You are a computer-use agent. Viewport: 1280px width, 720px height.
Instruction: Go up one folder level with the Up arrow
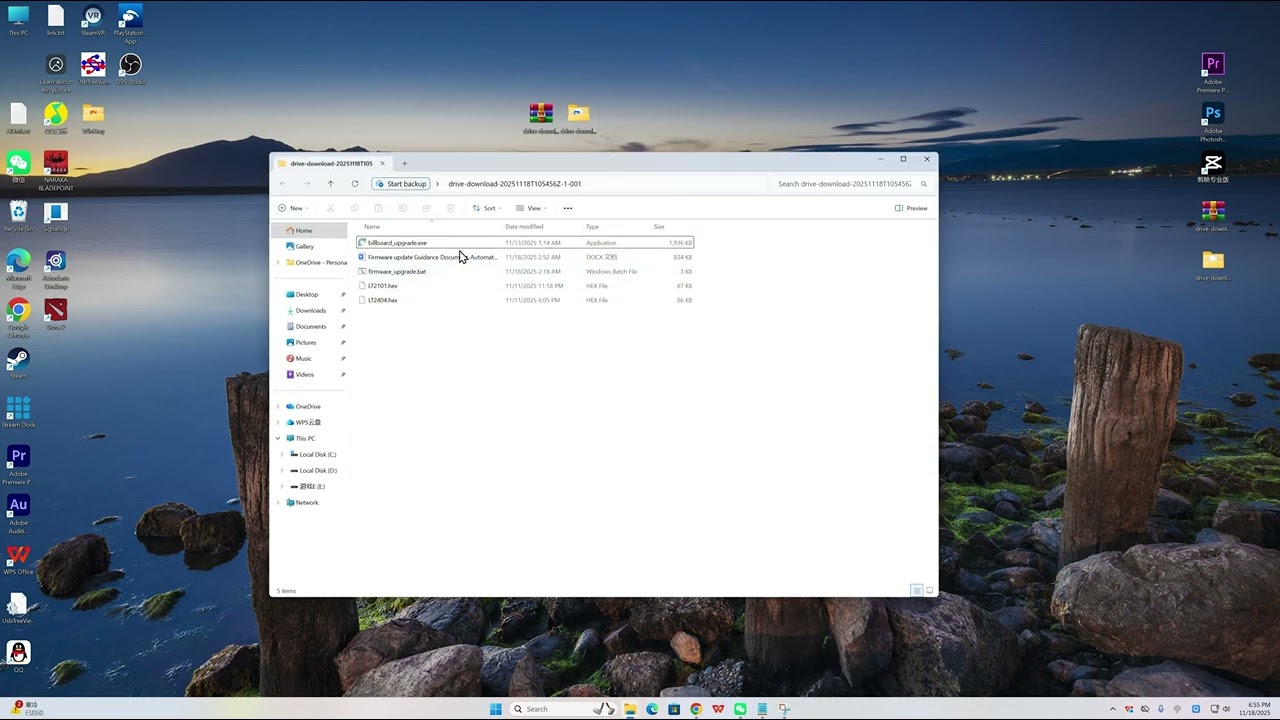point(330,184)
